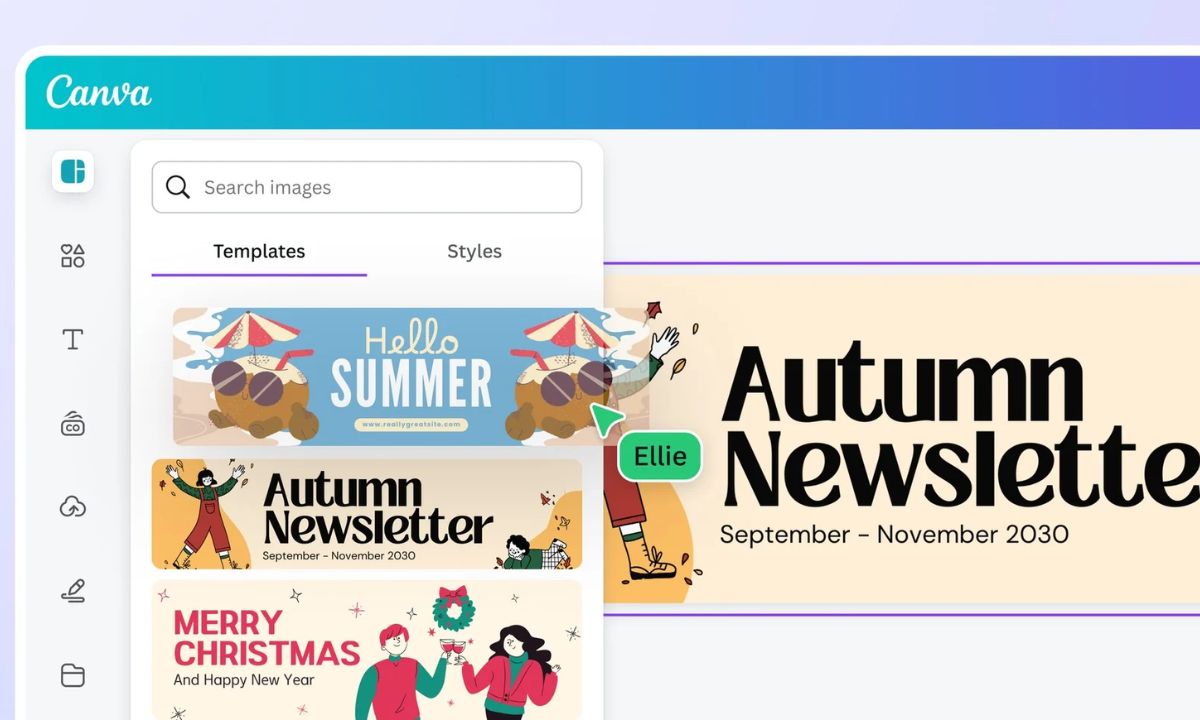Click the green Ellie collaborator label
Viewport: 1200px width, 720px height.
click(x=660, y=458)
